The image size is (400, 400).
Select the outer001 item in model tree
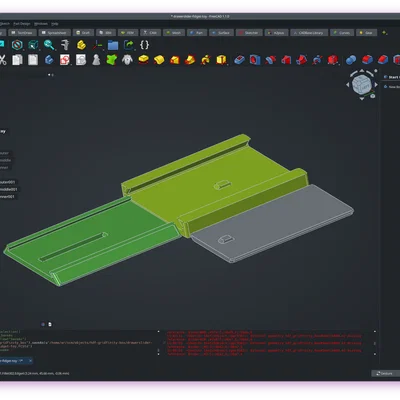click(7, 182)
